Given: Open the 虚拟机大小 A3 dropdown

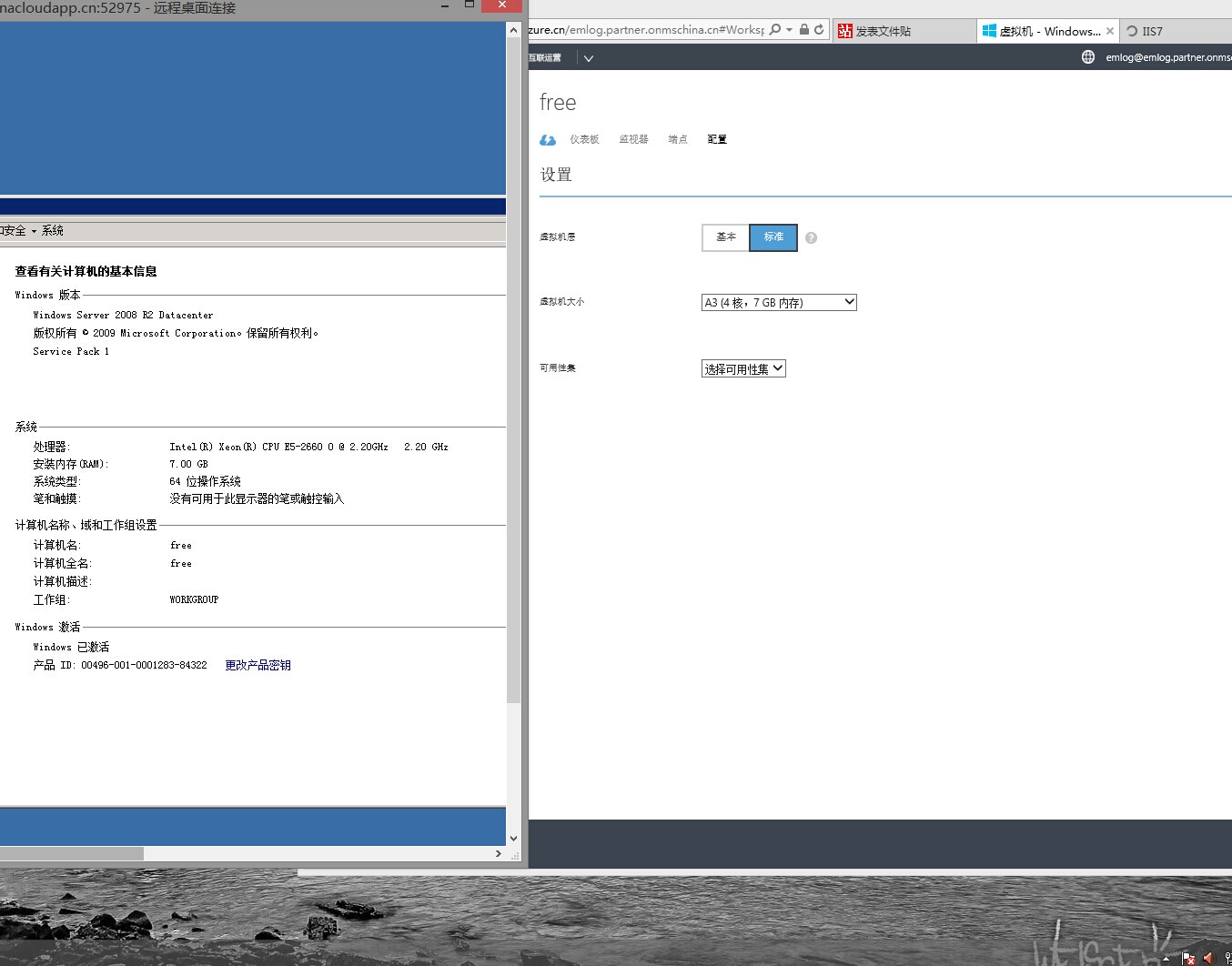Looking at the screenshot, I should (x=779, y=303).
